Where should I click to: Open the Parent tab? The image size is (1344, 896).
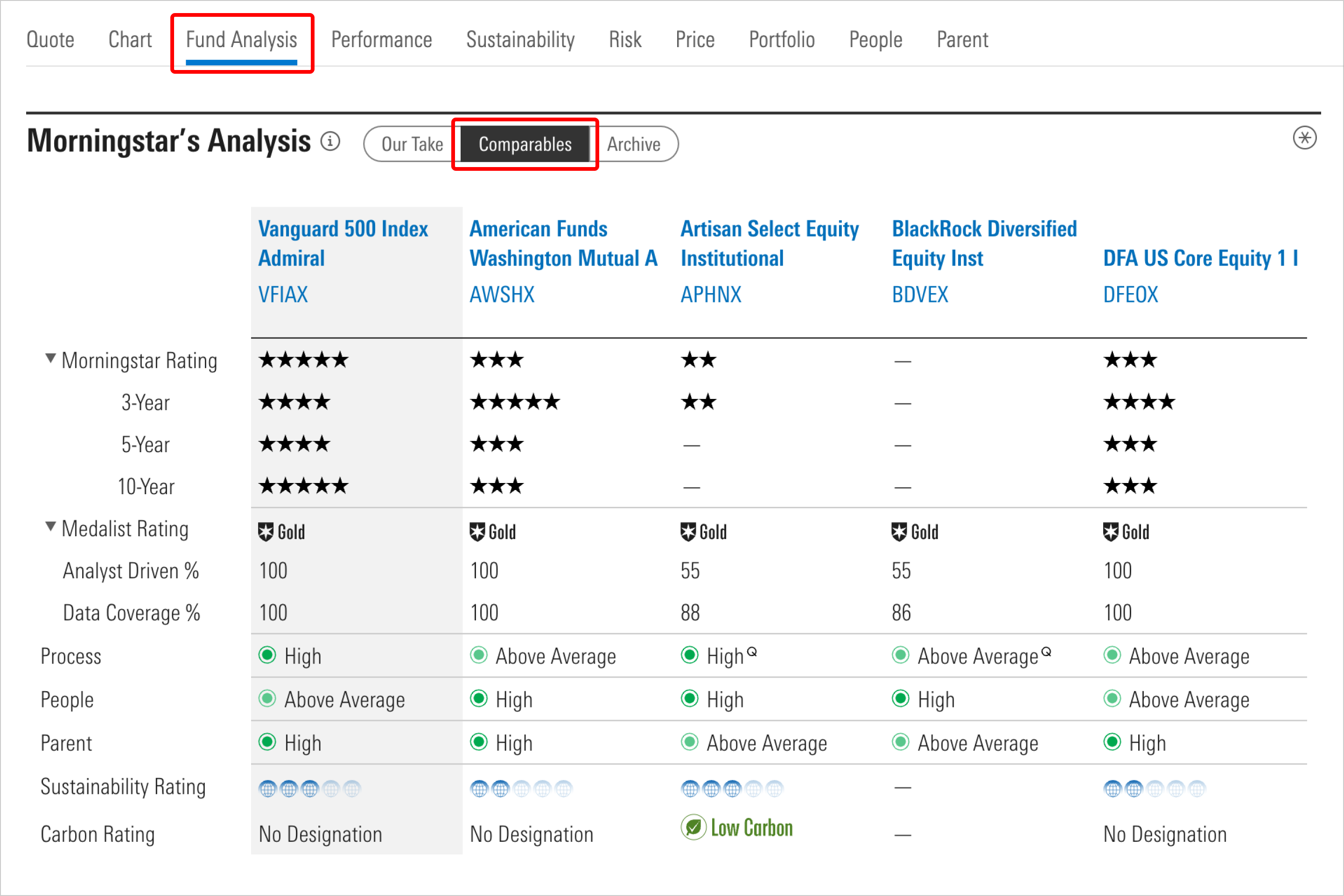(962, 40)
